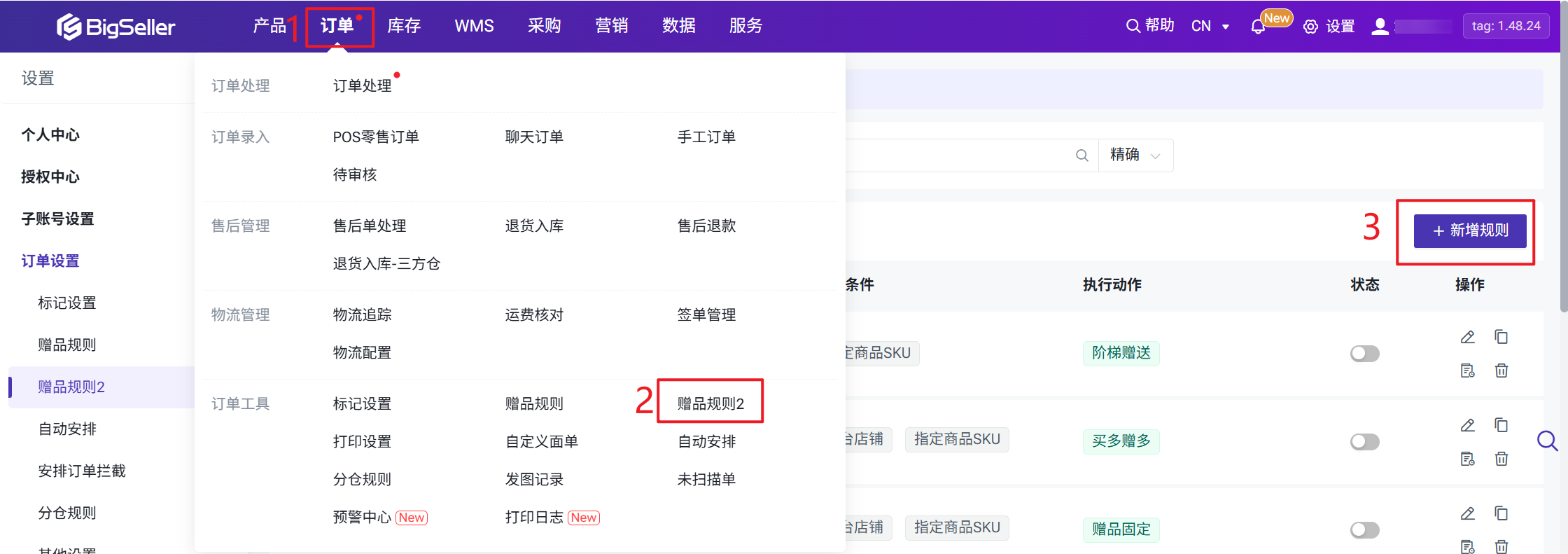
Task: Click the copy icon for 买多赠多 rule
Action: 1501,425
